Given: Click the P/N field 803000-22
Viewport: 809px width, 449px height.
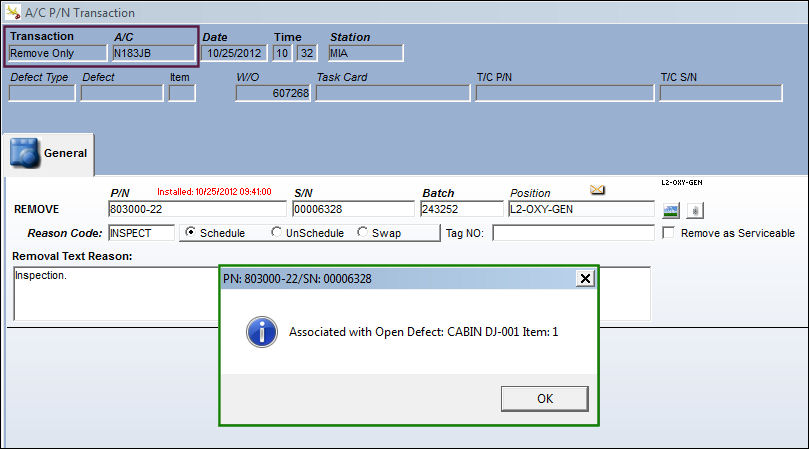Looking at the screenshot, I should (197, 209).
